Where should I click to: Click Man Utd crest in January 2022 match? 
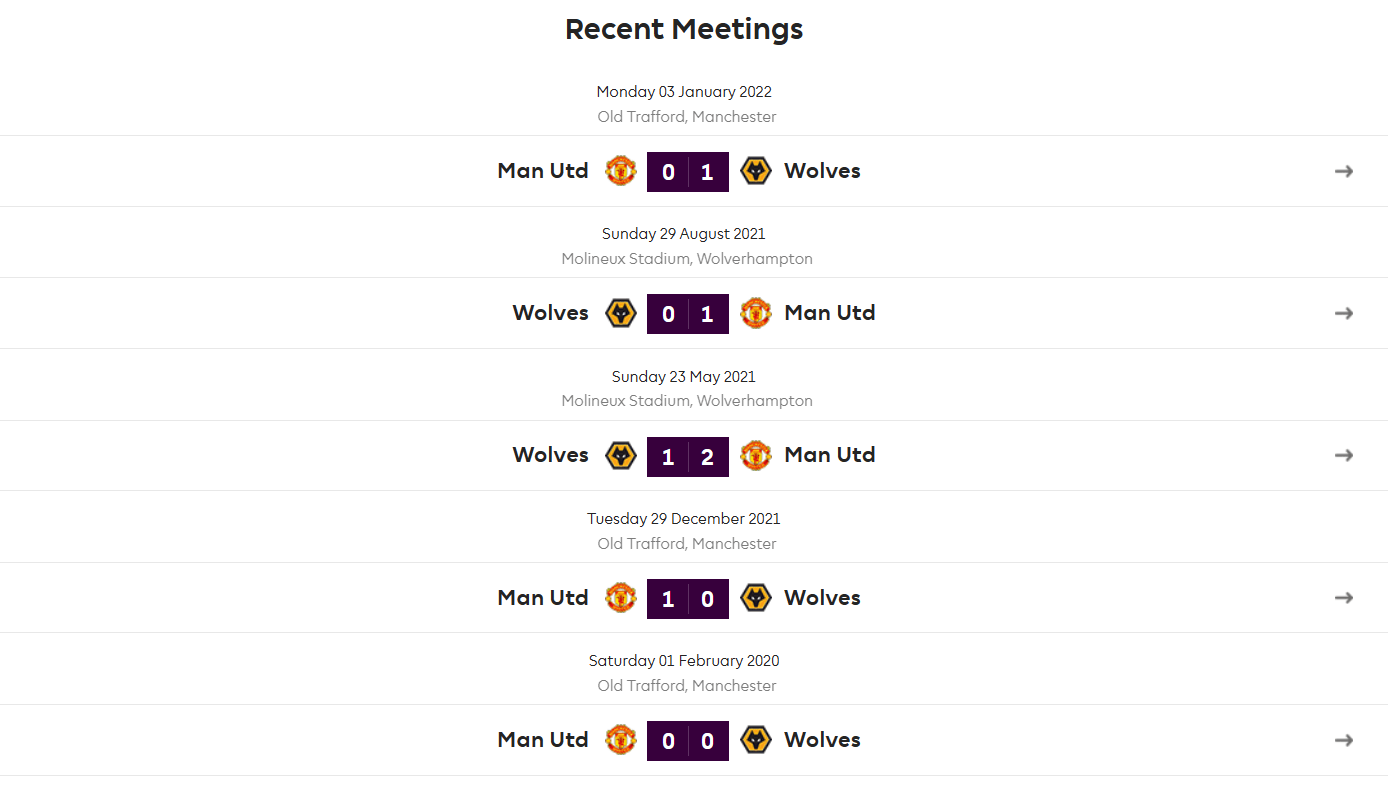[x=621, y=171]
